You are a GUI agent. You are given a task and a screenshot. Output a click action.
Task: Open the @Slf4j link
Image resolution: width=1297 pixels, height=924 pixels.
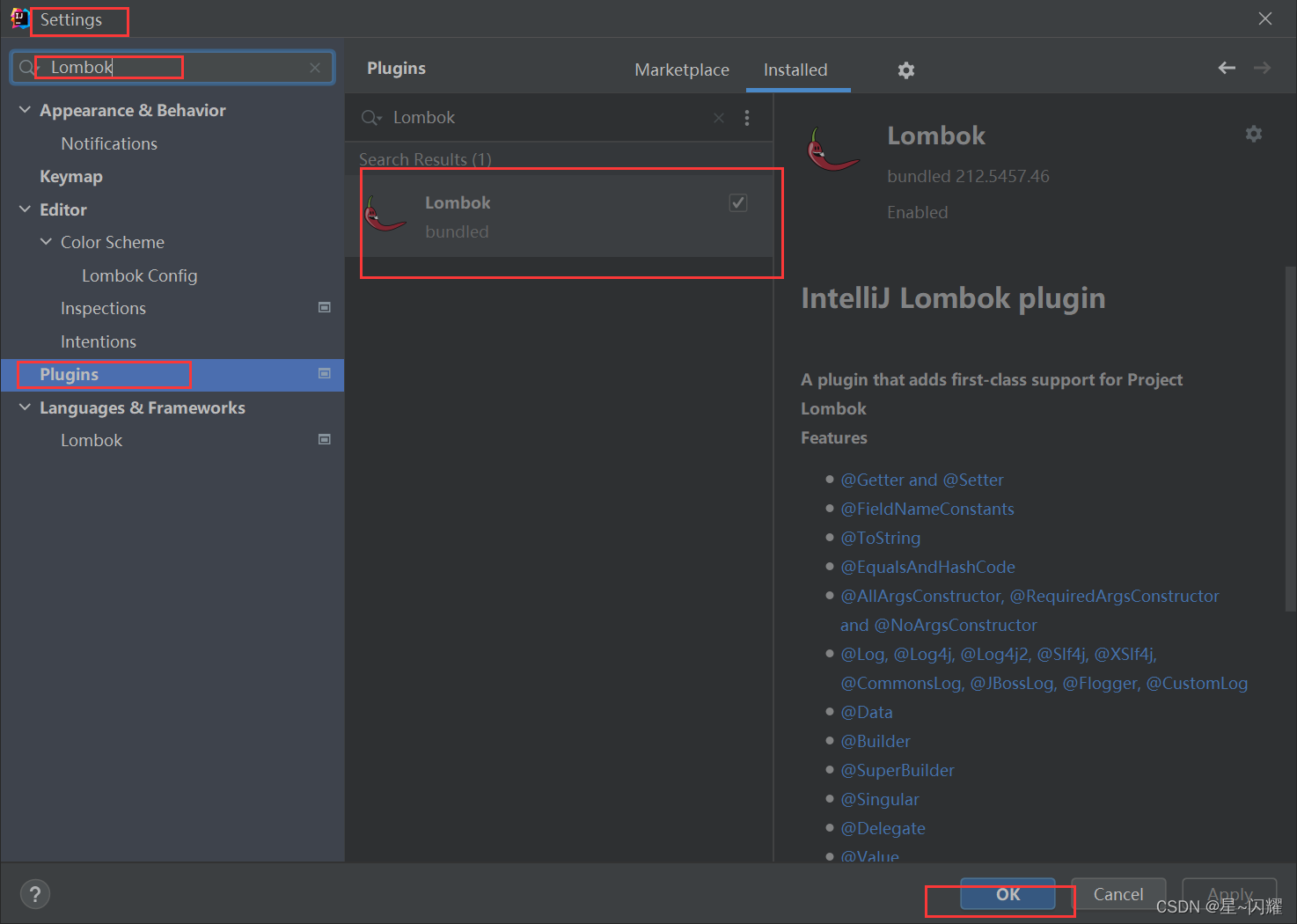tap(1063, 654)
